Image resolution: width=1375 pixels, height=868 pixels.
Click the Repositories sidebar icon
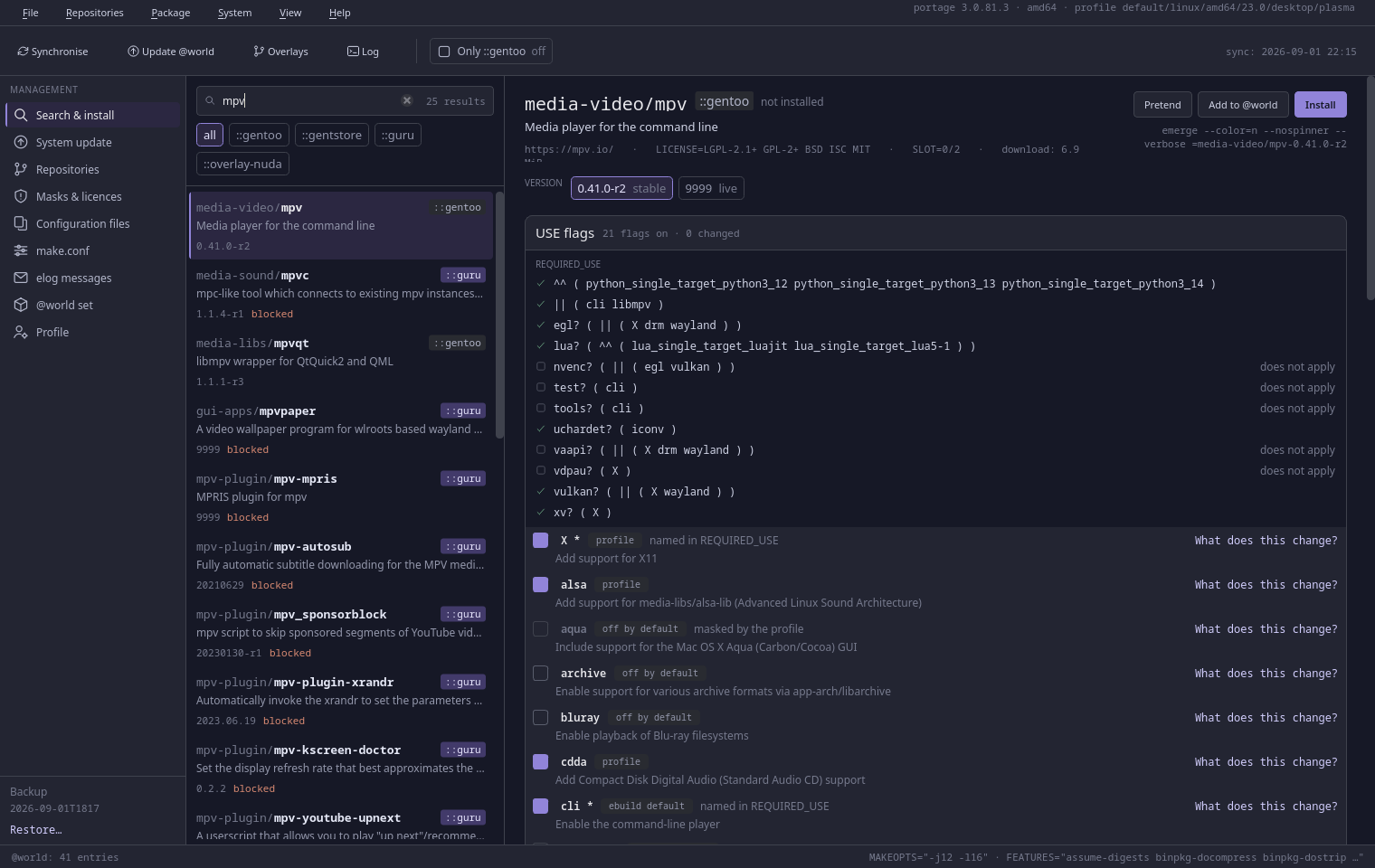tap(21, 169)
